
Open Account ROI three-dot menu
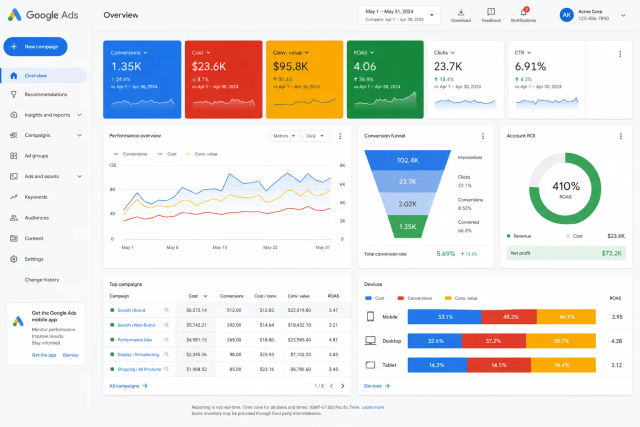(620, 136)
